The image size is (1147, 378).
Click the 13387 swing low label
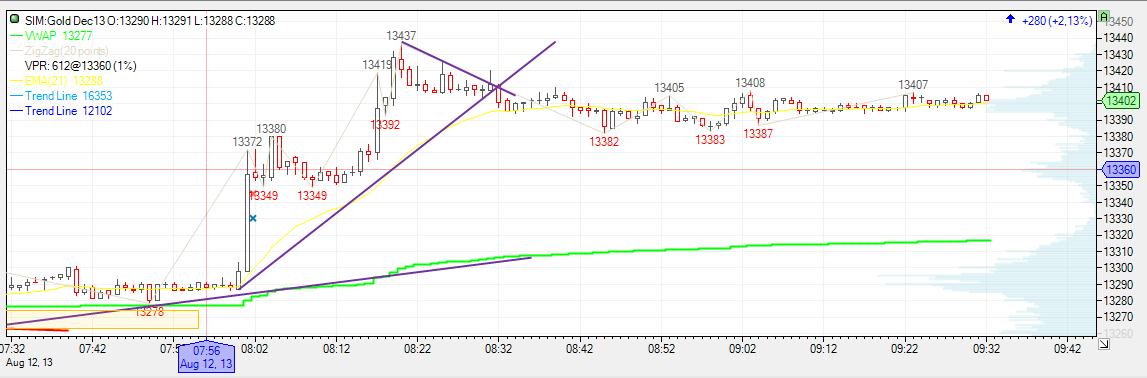759,134
